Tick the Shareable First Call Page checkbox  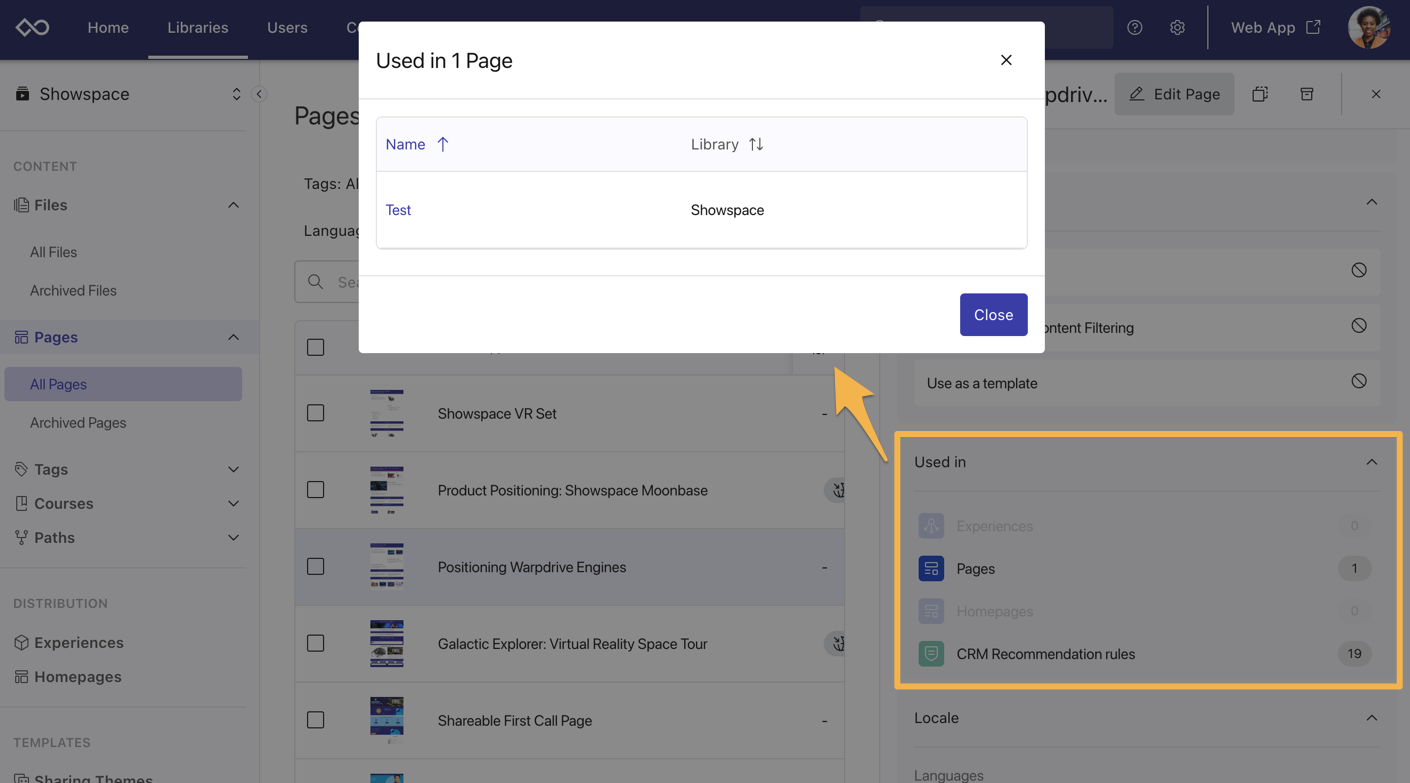(316, 720)
